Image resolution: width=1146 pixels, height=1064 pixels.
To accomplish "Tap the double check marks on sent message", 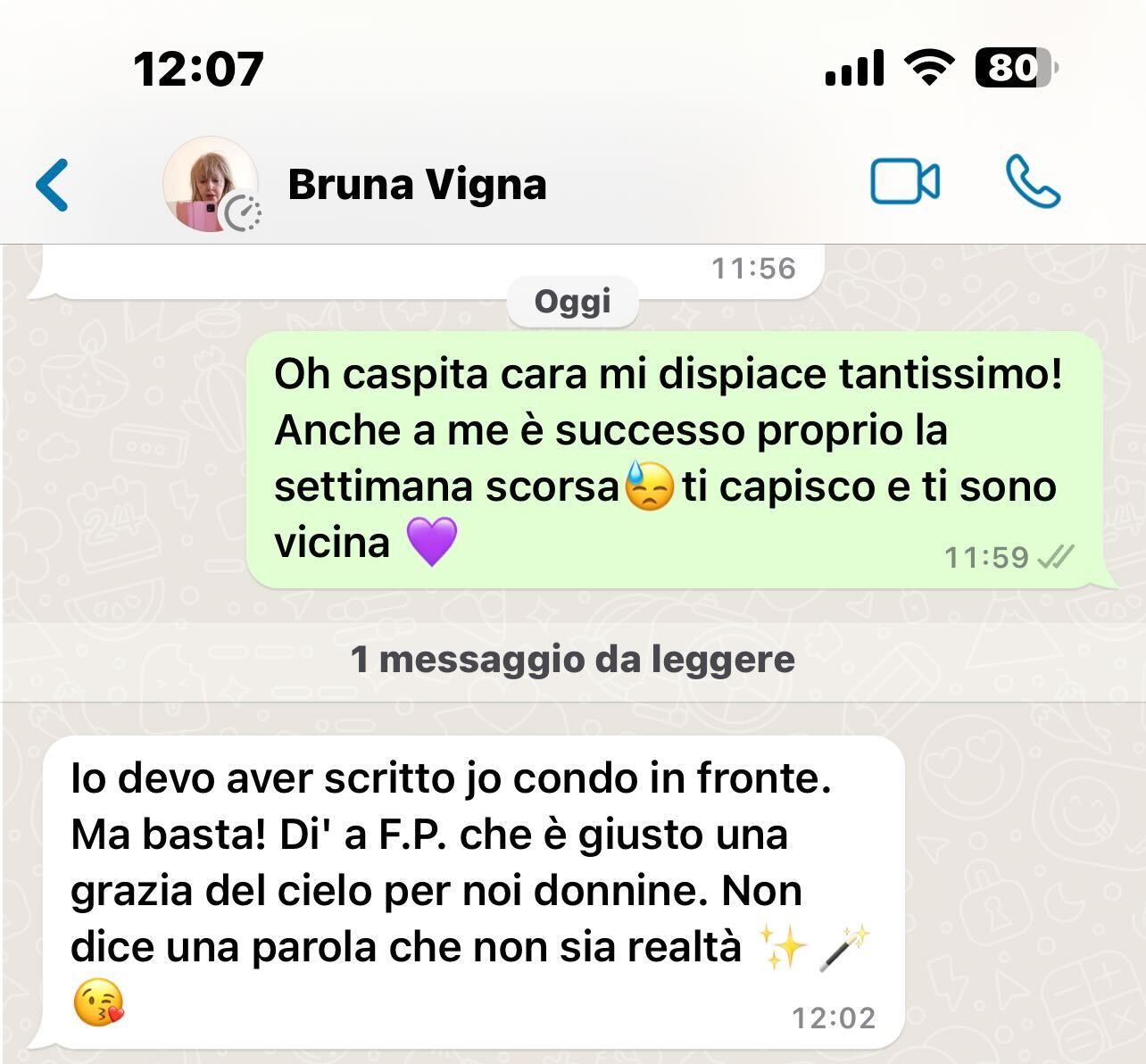I will (x=1057, y=557).
